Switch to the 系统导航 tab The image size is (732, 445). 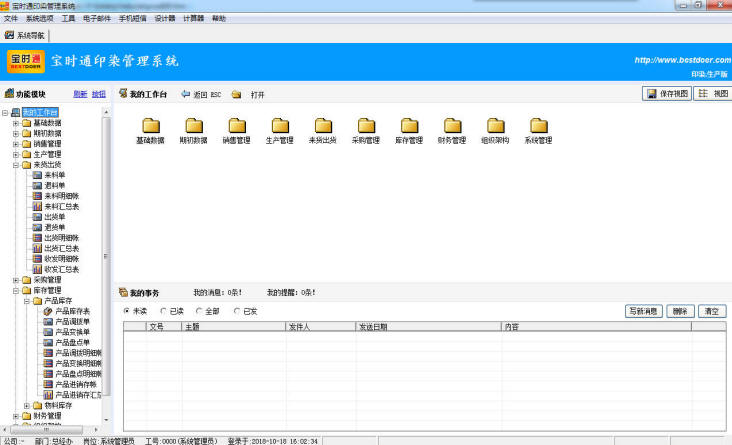pos(25,35)
